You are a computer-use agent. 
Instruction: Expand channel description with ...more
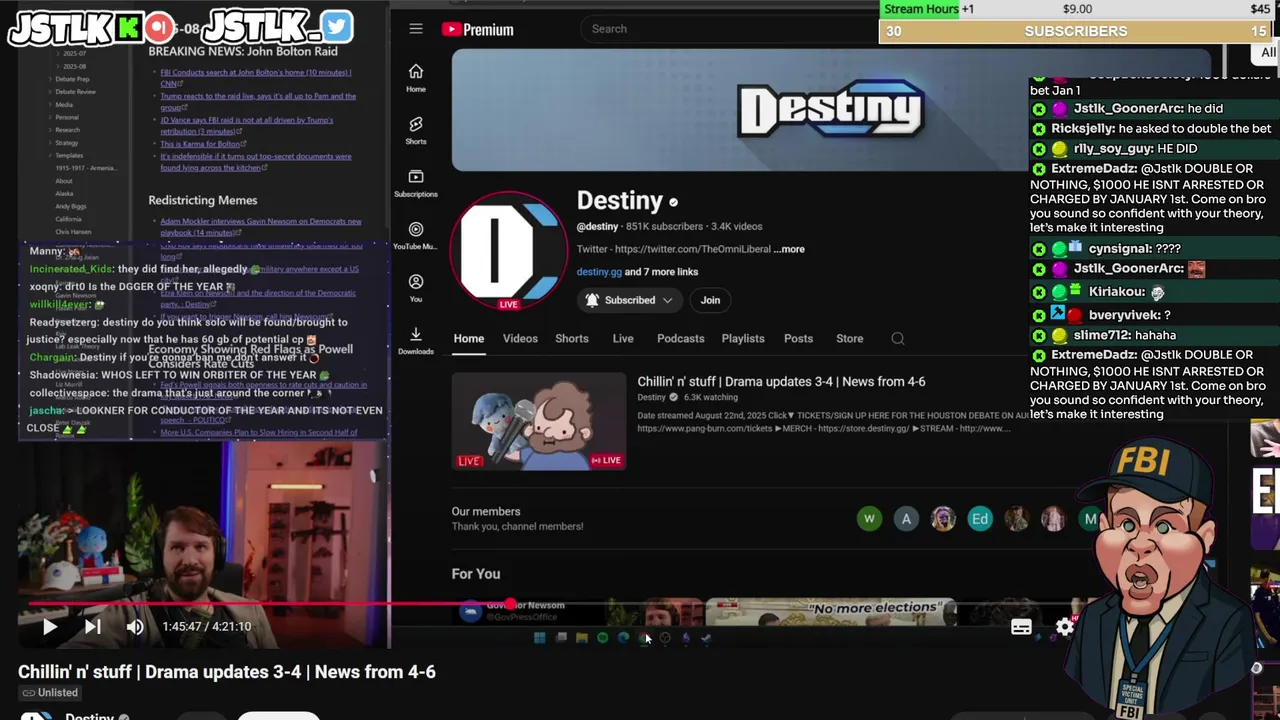point(789,249)
